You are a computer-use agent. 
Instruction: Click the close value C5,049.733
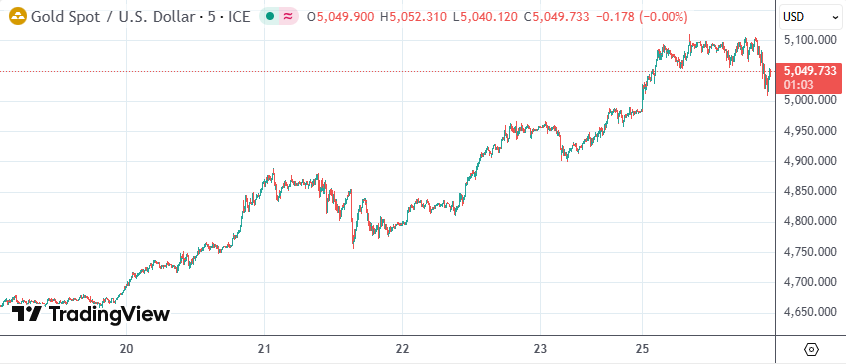(557, 17)
